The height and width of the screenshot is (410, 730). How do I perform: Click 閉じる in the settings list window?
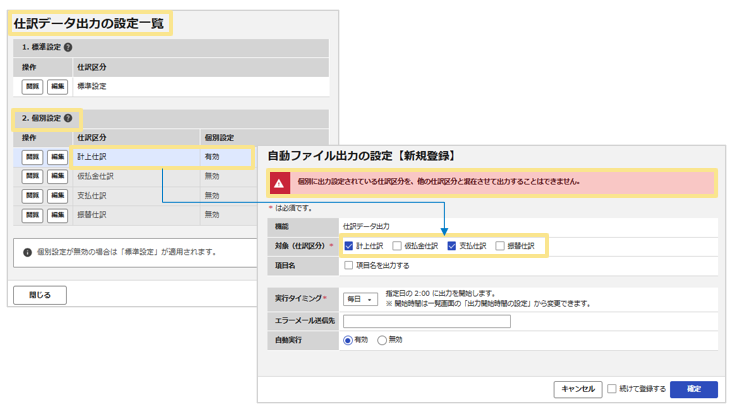click(x=40, y=295)
